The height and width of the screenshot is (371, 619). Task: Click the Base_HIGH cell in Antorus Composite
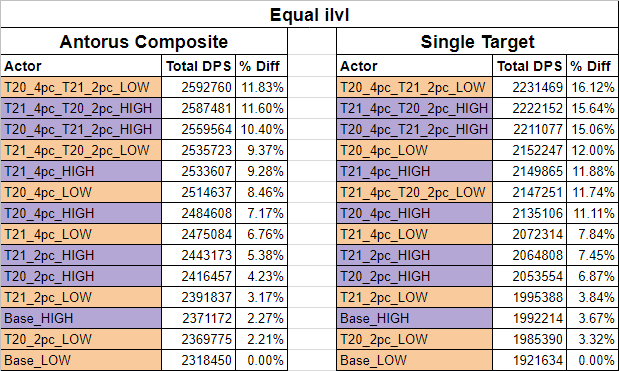pos(81,318)
